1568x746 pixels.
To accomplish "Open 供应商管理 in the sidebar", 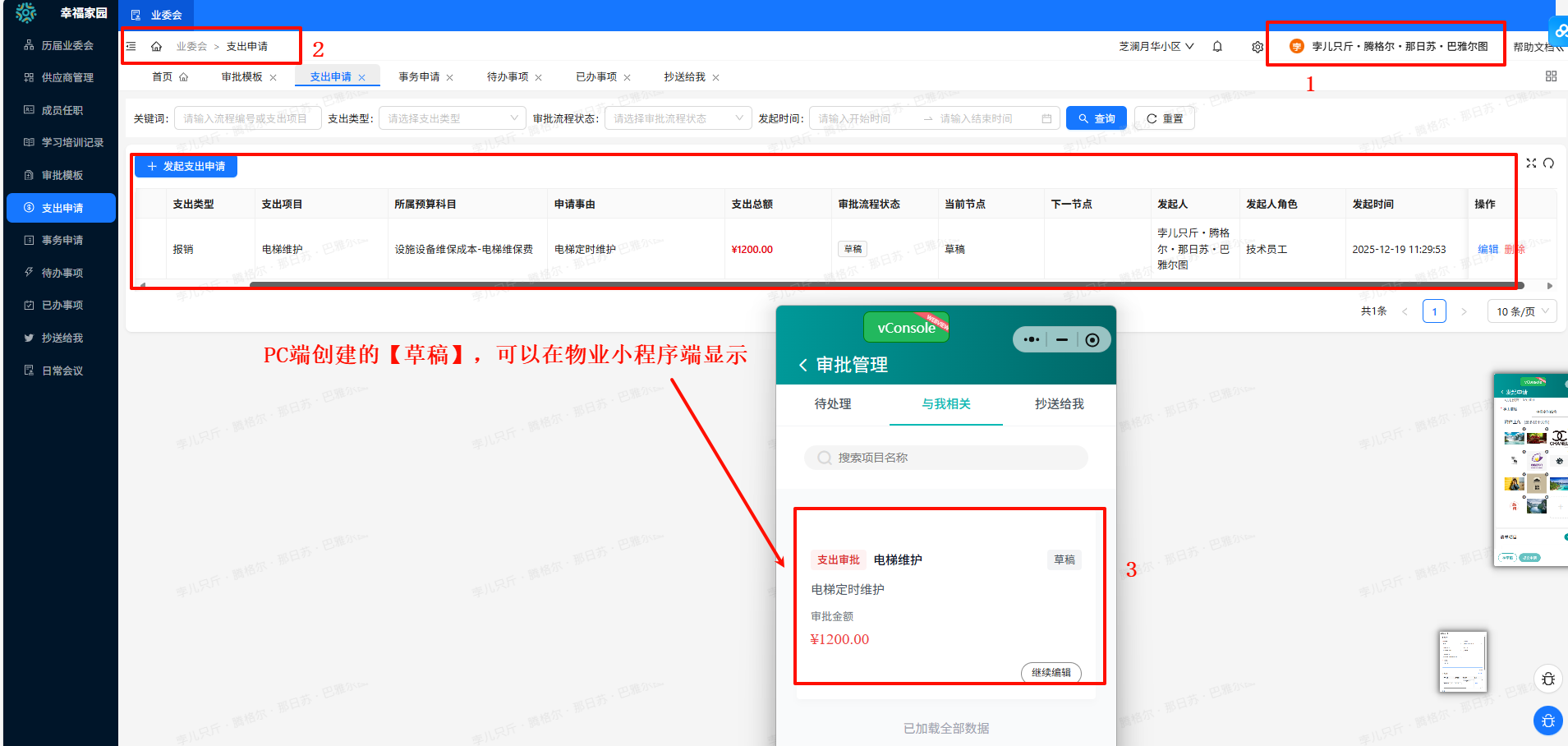I will point(67,77).
